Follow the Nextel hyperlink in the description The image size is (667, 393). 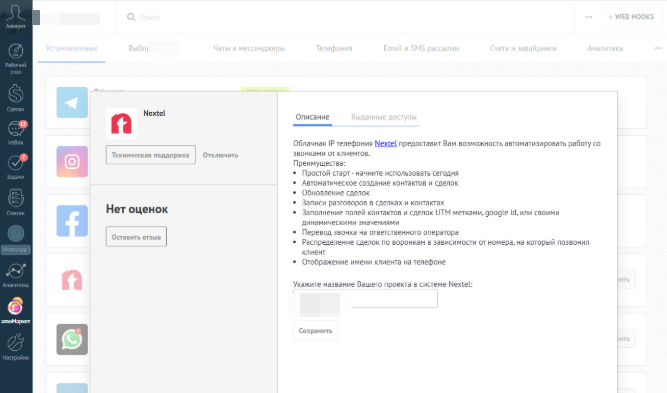pyautogui.click(x=385, y=143)
